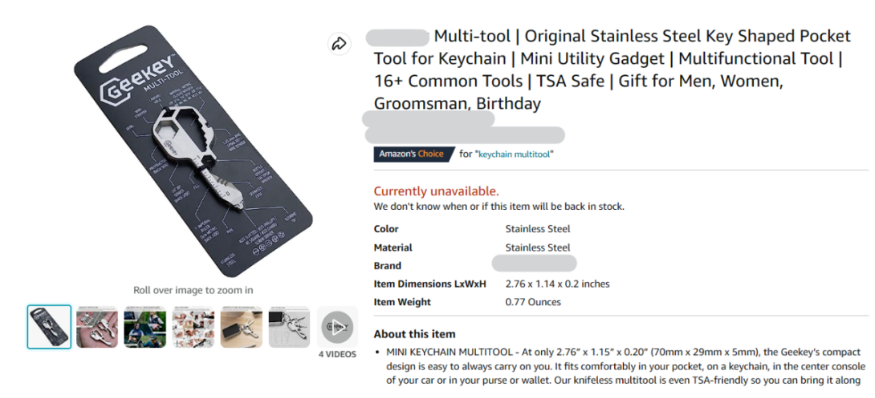Select the fifth thumbnail with car key fob
Screen dimensions: 875x398
[x=241, y=327]
